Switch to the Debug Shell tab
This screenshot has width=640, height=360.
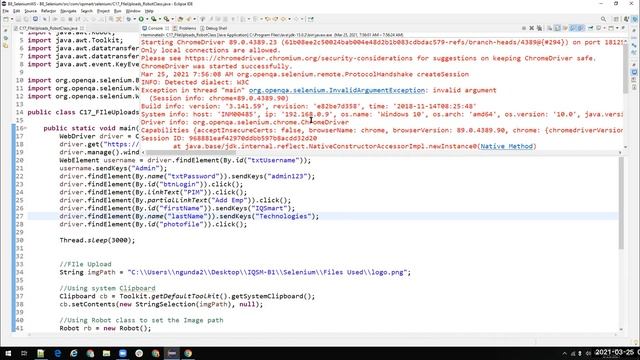tap(213, 28)
